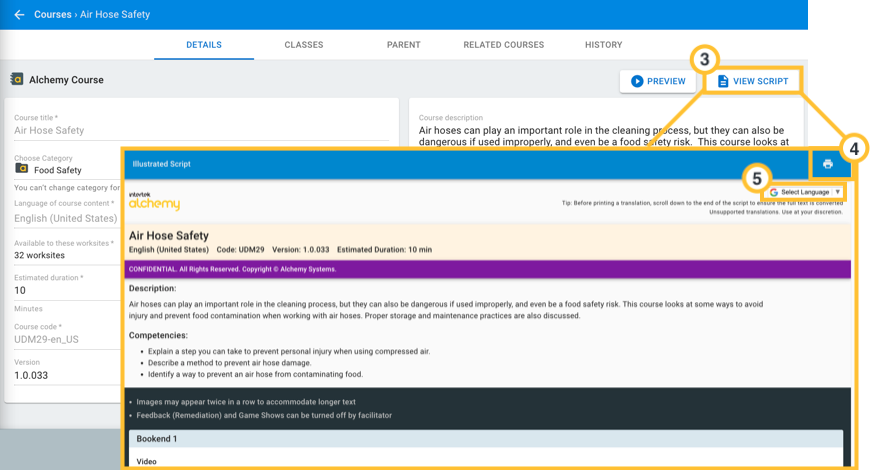This screenshot has height=470, width=871.
Task: Click the Version field 1.0.033
Action: (x=67, y=376)
